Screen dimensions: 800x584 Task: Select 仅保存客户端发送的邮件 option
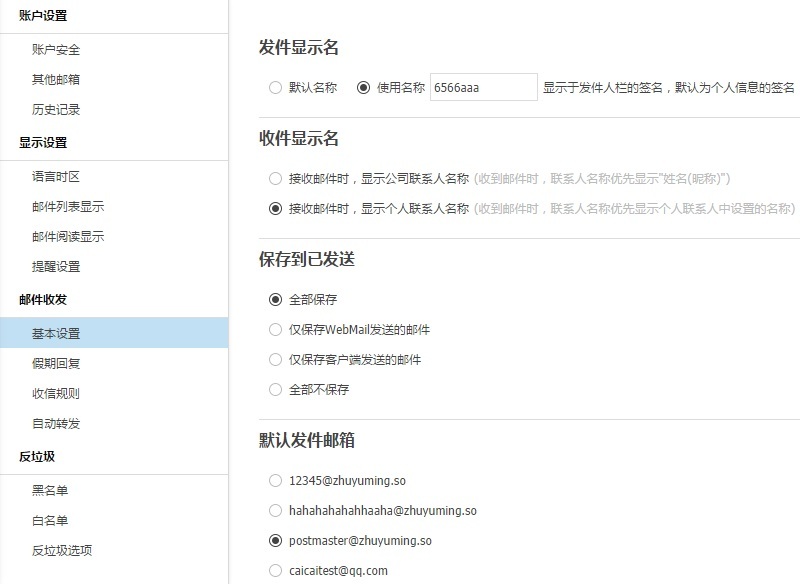point(275,359)
